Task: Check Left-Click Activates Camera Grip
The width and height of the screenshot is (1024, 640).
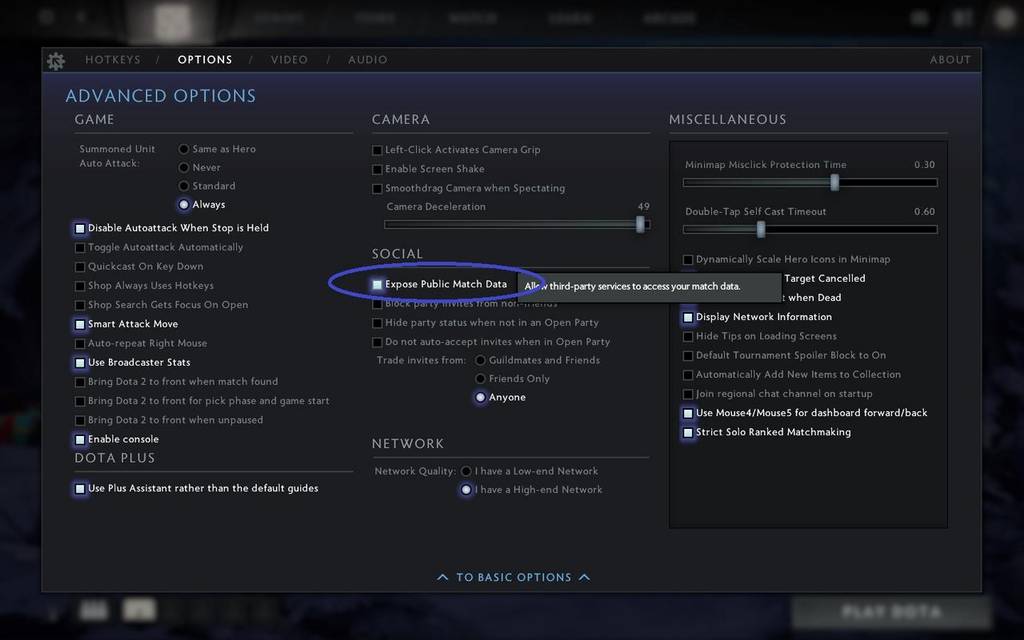Action: coord(377,150)
